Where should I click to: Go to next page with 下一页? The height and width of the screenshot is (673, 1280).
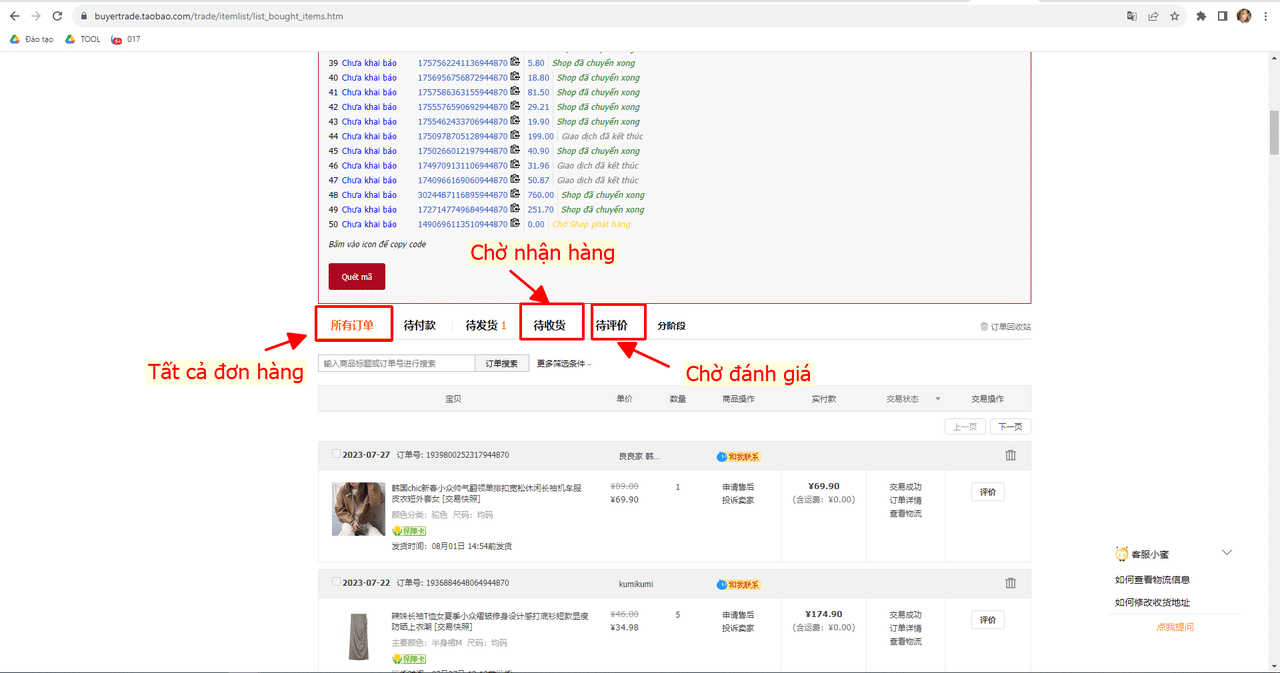(1011, 427)
